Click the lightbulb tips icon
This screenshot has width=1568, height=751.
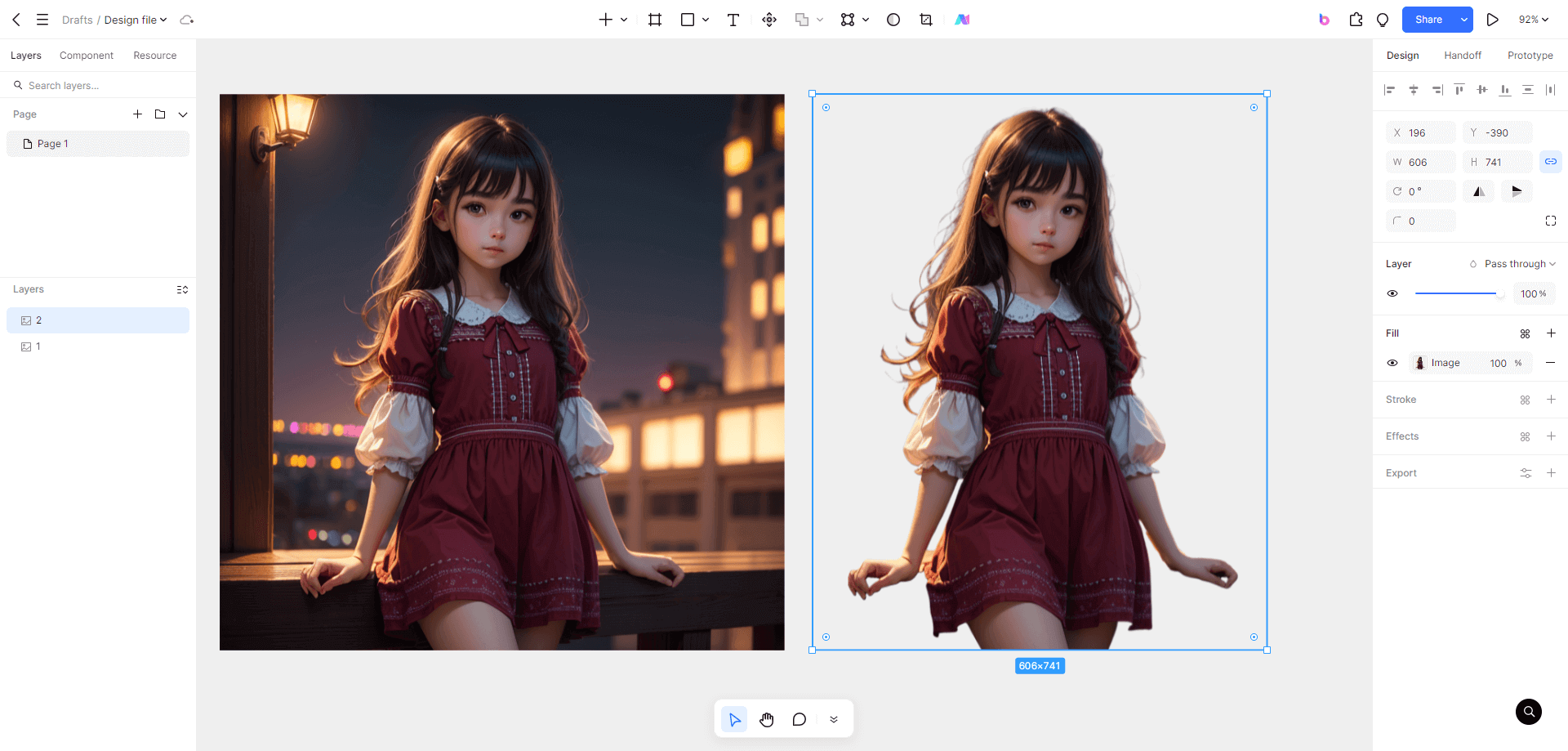click(x=1383, y=20)
